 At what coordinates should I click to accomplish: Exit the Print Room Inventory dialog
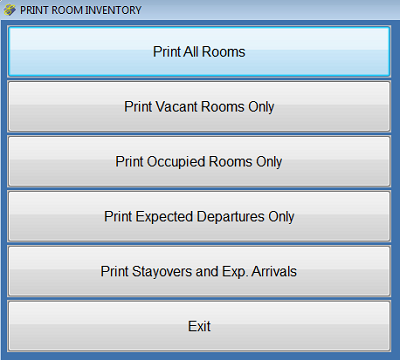click(199, 326)
